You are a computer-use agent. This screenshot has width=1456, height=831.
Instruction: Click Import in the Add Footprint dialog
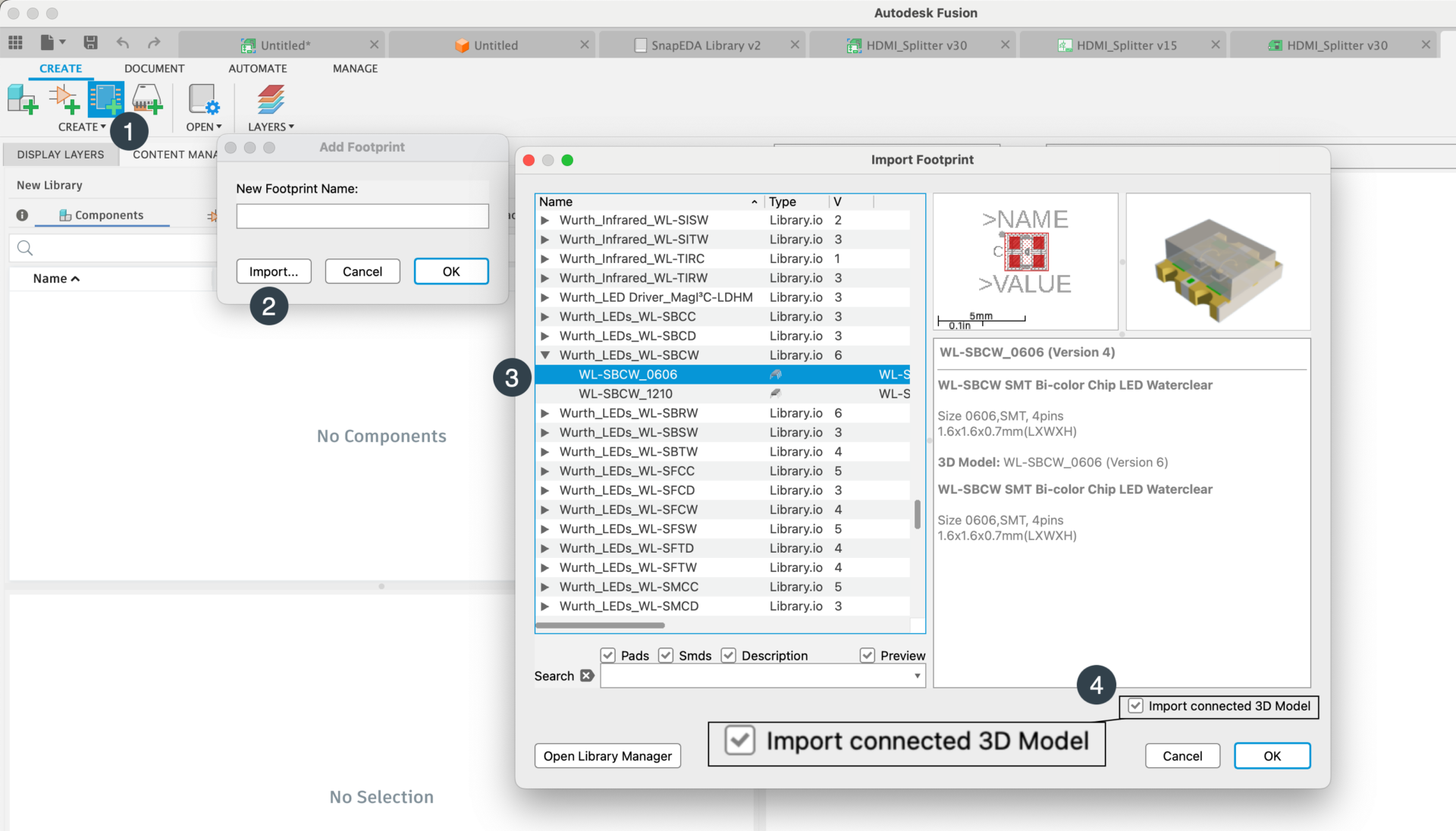click(x=274, y=271)
